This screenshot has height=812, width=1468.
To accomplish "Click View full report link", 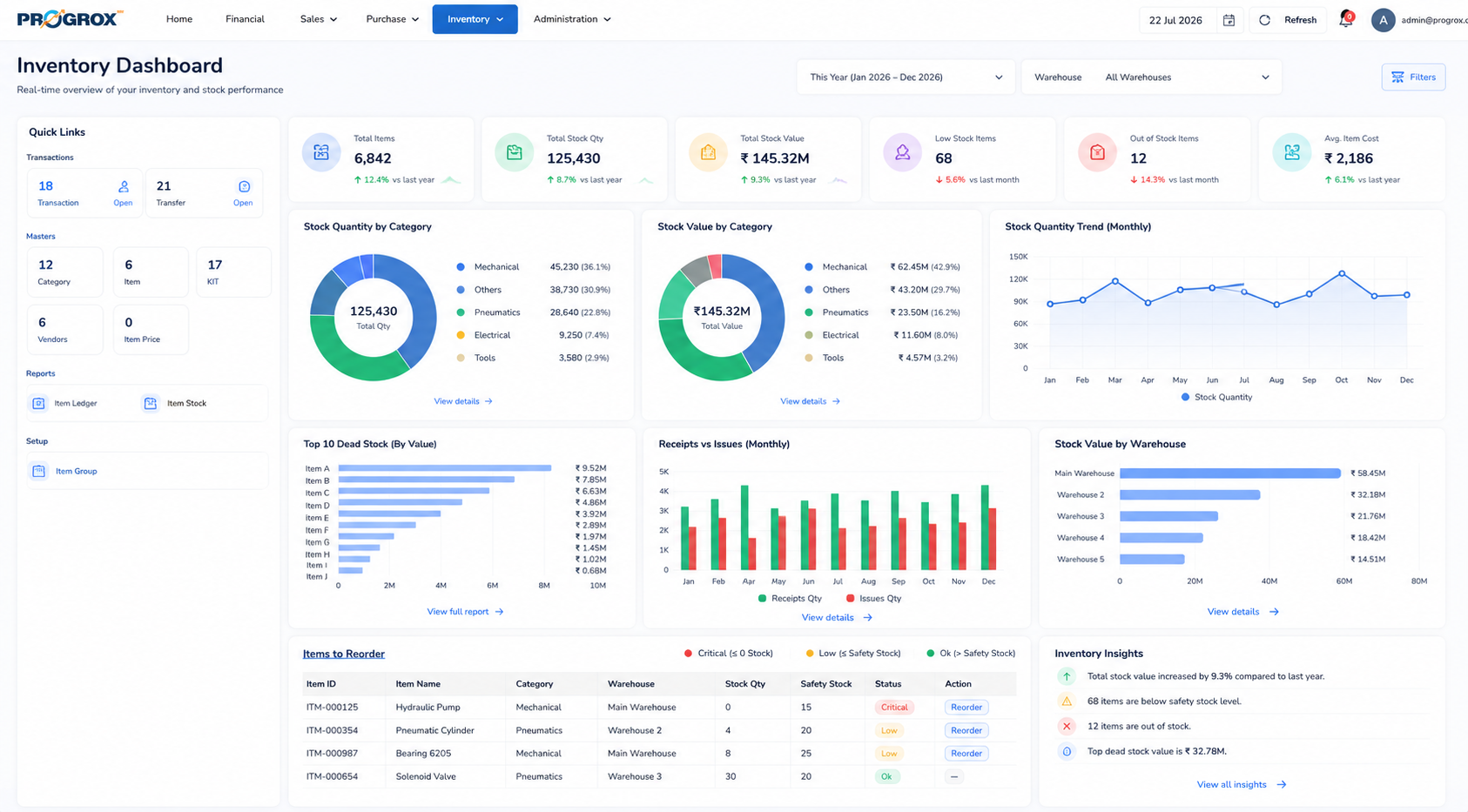I will (x=465, y=612).
